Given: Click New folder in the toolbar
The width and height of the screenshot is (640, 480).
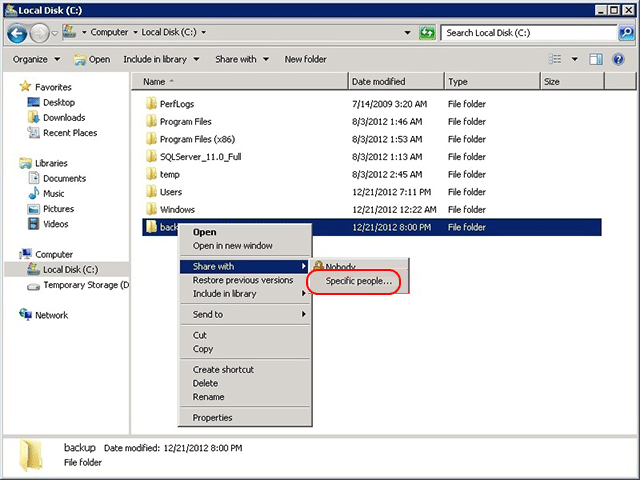Looking at the screenshot, I should click(305, 59).
